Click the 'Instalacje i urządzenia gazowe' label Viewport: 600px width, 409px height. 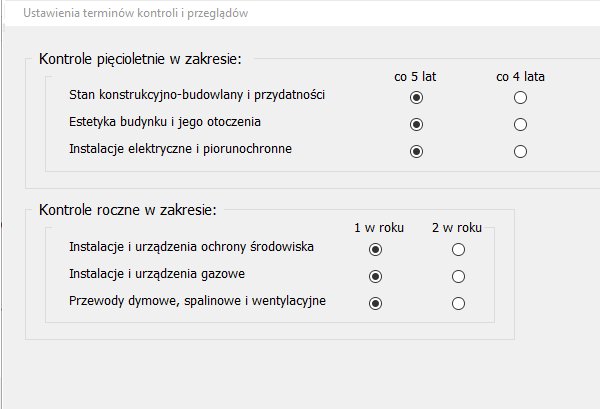(157, 273)
